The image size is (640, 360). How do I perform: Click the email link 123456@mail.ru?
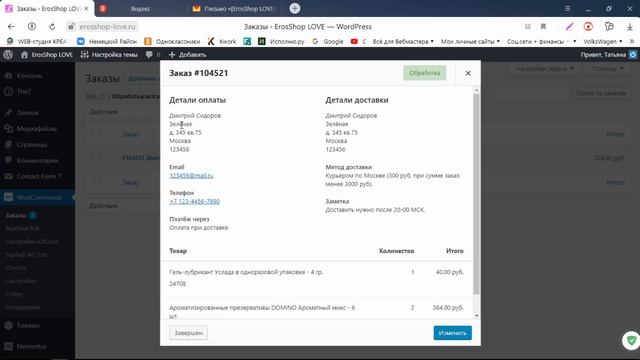[191, 176]
